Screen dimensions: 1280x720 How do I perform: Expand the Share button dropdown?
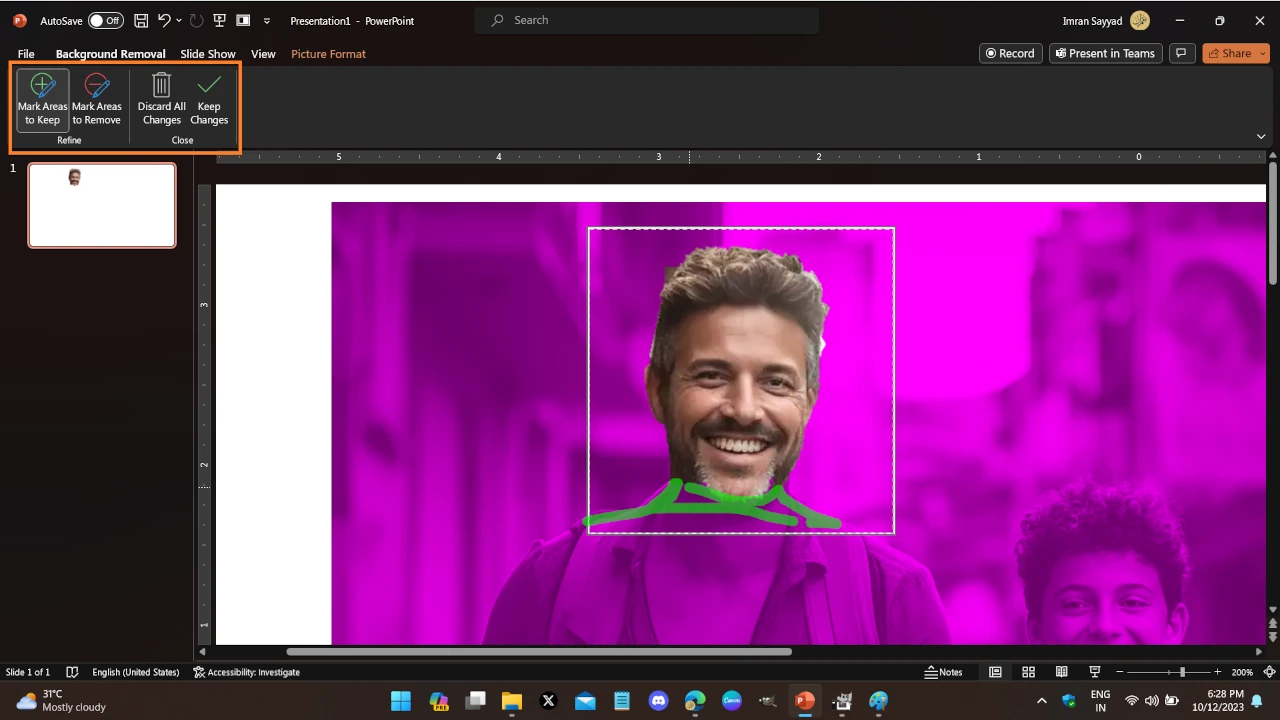point(1264,53)
